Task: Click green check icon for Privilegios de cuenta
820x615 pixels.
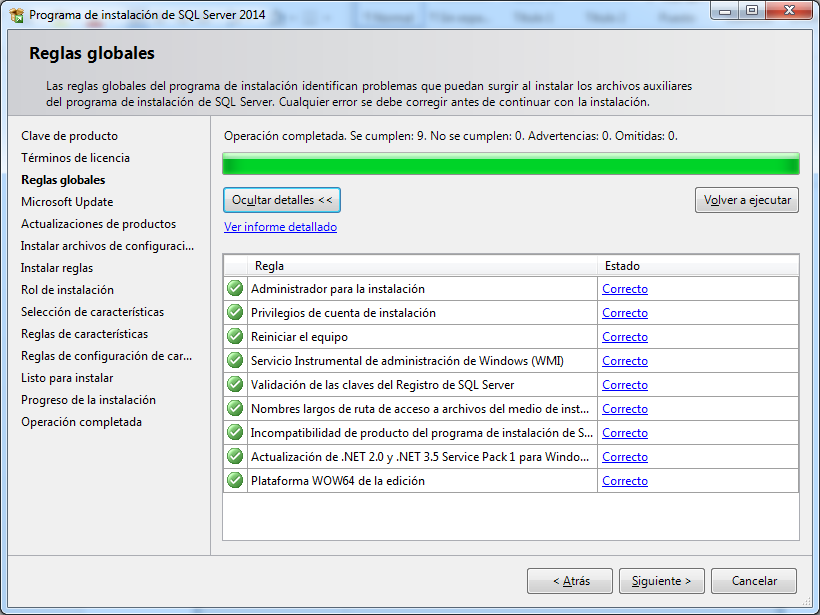Action: click(235, 312)
